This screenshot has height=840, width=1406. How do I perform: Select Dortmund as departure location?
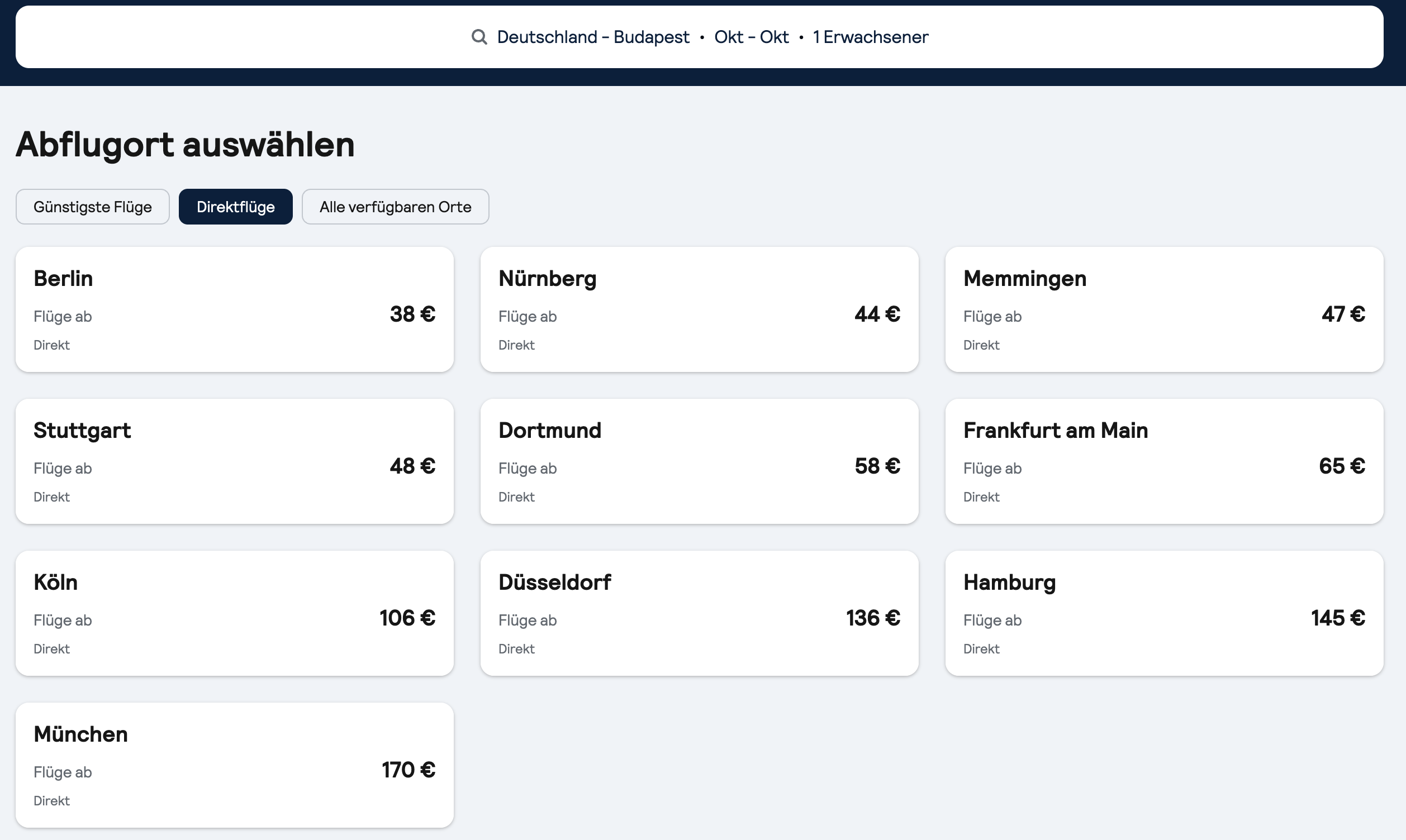click(x=699, y=461)
